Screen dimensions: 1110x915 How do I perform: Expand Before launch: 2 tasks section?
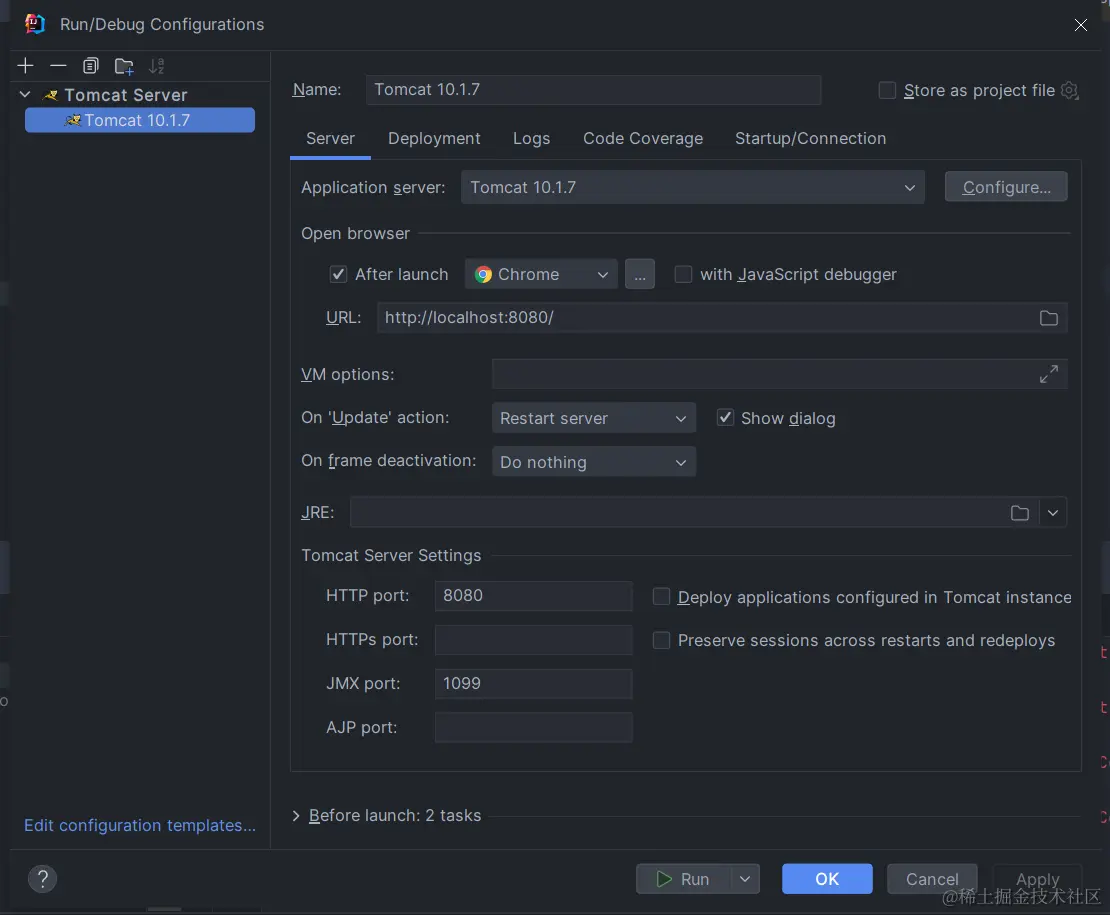point(296,816)
